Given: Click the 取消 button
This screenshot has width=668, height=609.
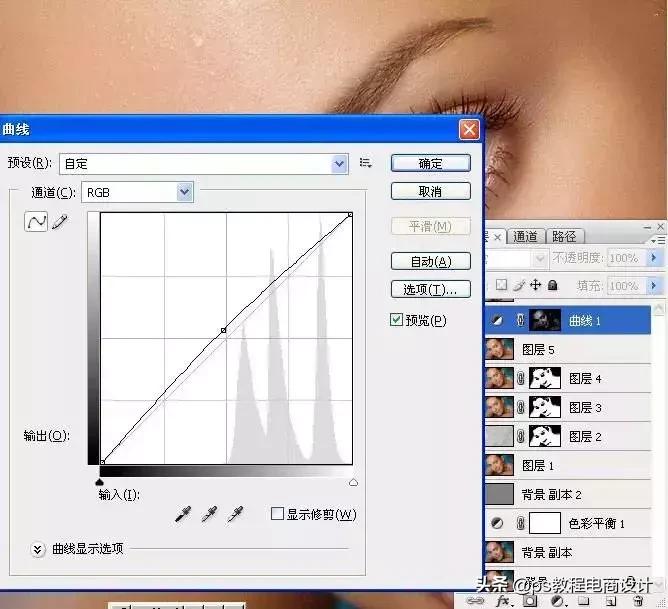Looking at the screenshot, I should tap(431, 191).
